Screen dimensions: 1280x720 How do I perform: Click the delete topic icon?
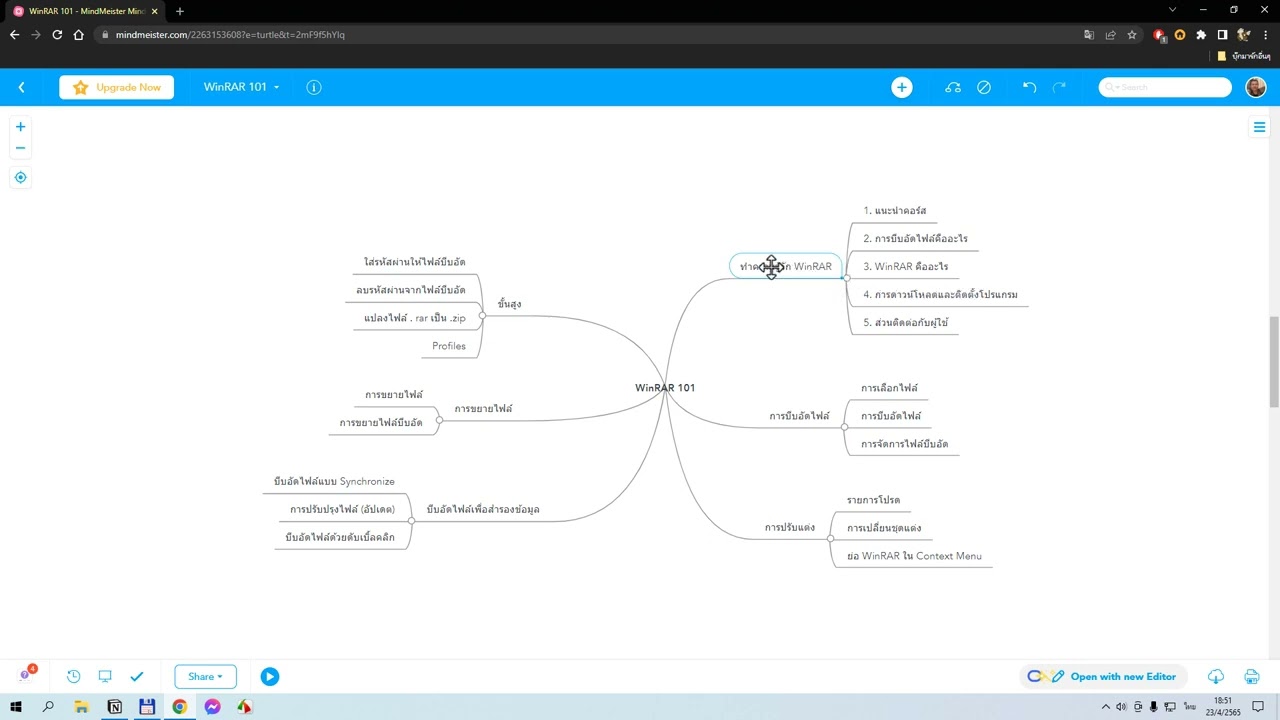pos(984,87)
